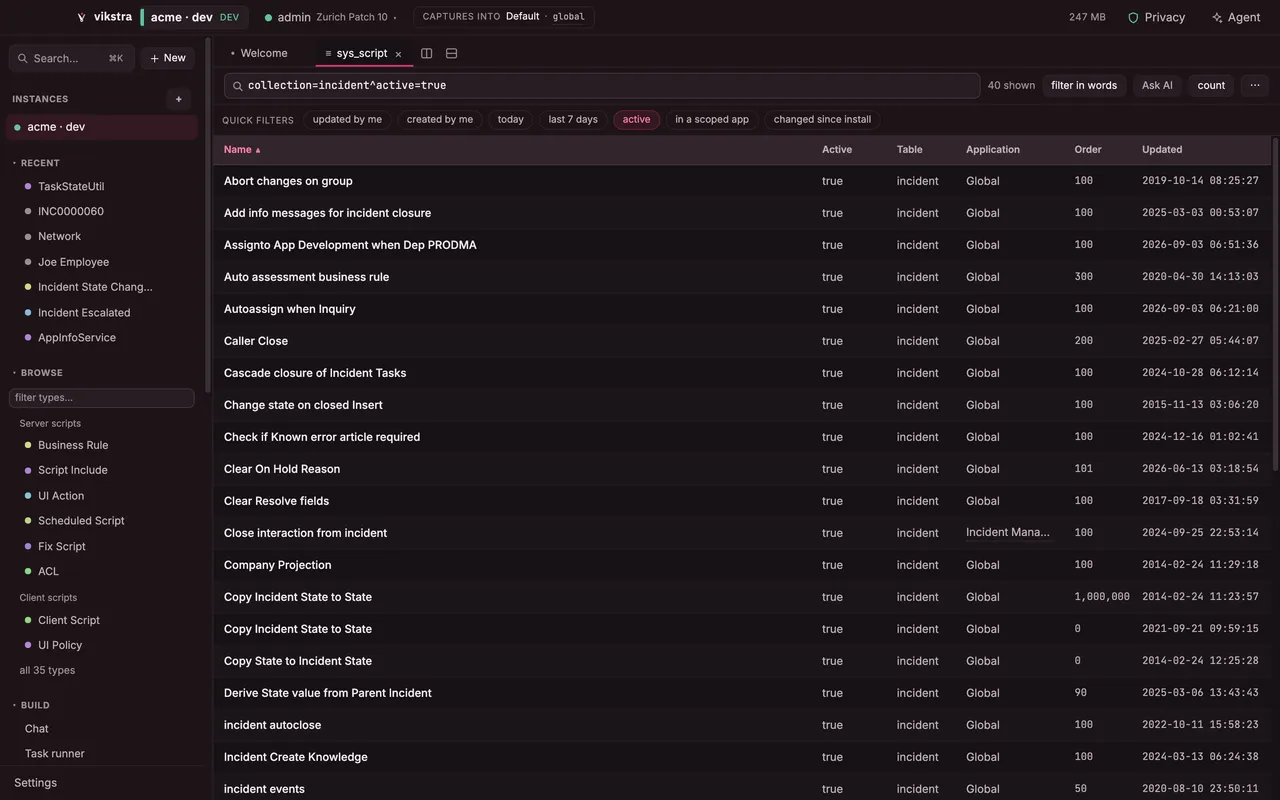Open the 'Caller Close' script record
This screenshot has height=800, width=1280.
click(x=256, y=341)
